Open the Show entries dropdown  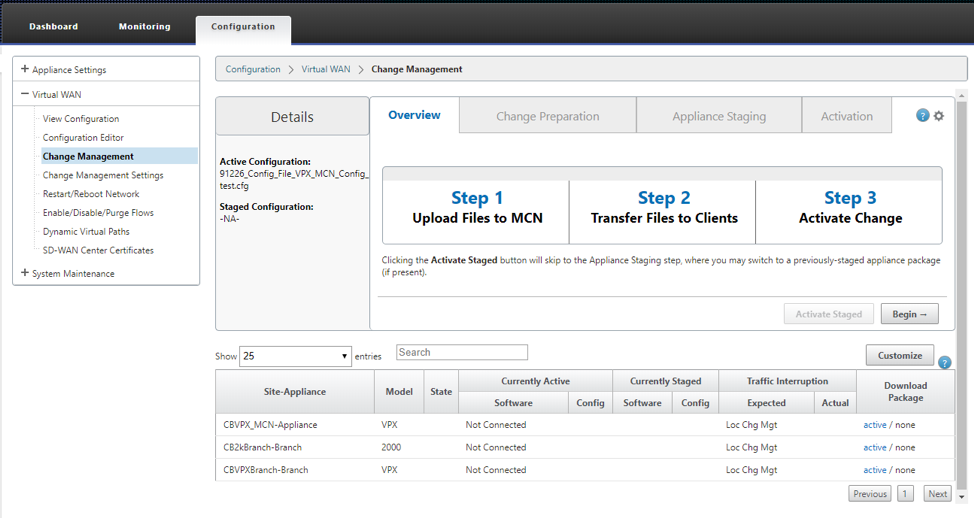coord(295,356)
